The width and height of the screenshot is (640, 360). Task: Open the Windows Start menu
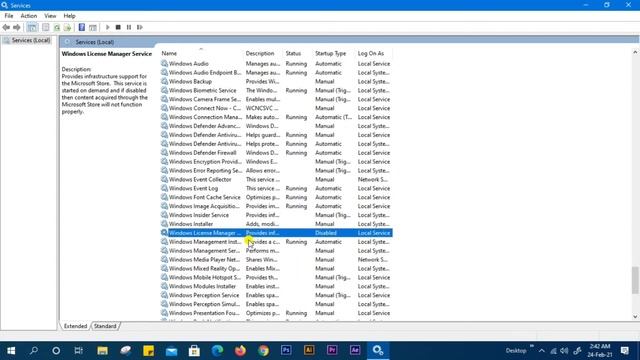pos(11,350)
